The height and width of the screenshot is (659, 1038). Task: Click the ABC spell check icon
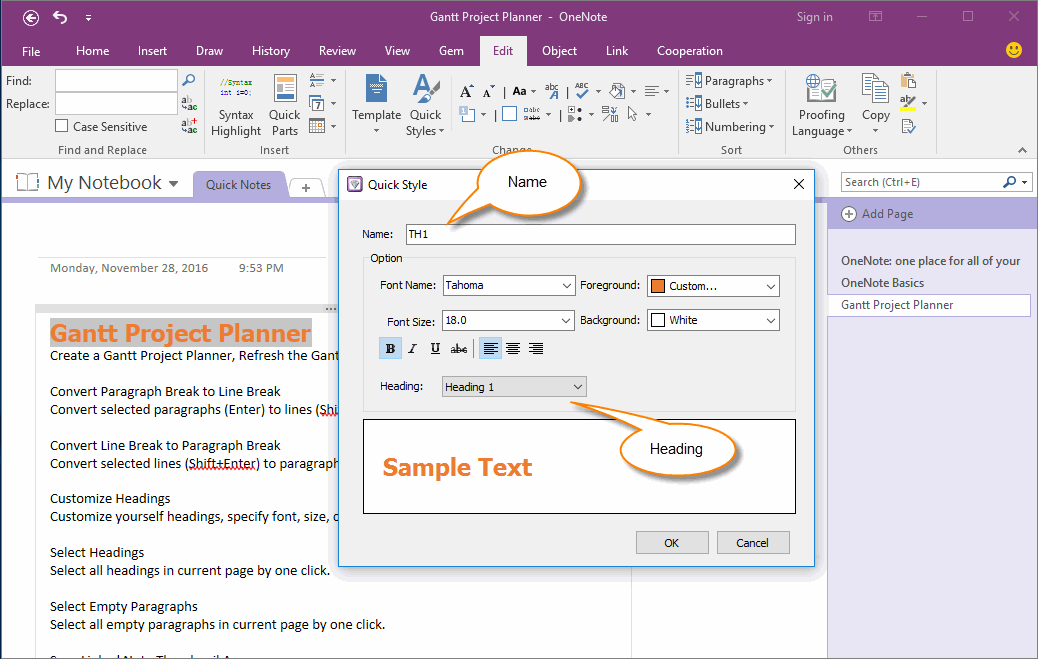click(x=582, y=91)
